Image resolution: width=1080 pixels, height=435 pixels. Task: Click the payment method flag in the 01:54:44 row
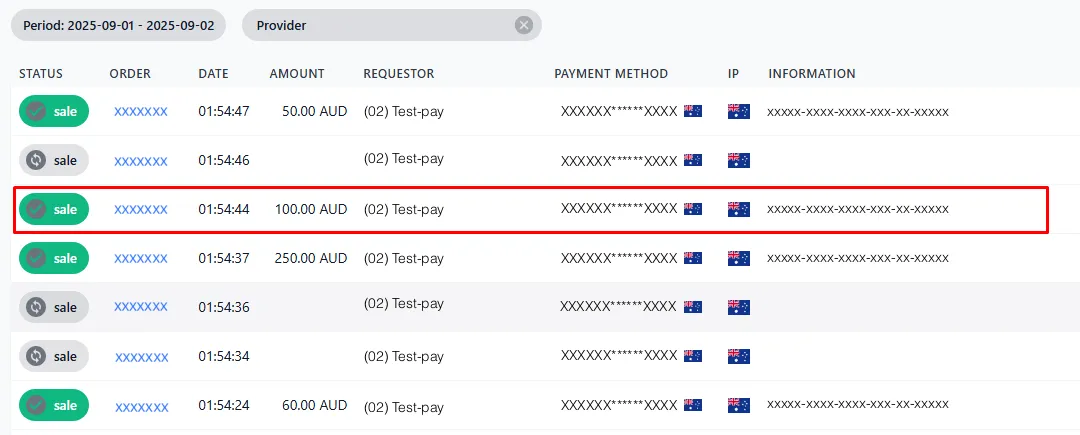click(693, 209)
